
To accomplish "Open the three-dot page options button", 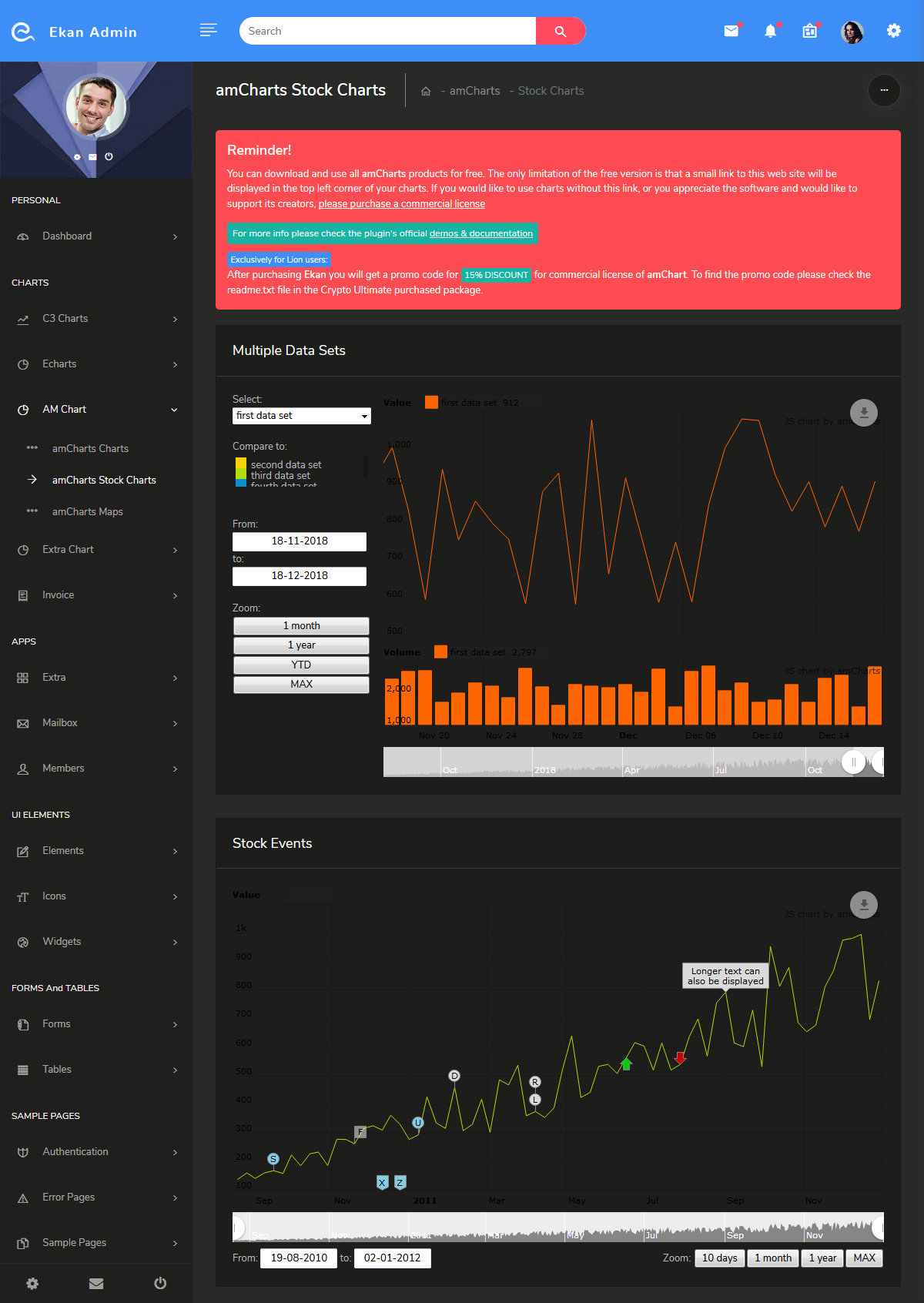I will [884, 90].
